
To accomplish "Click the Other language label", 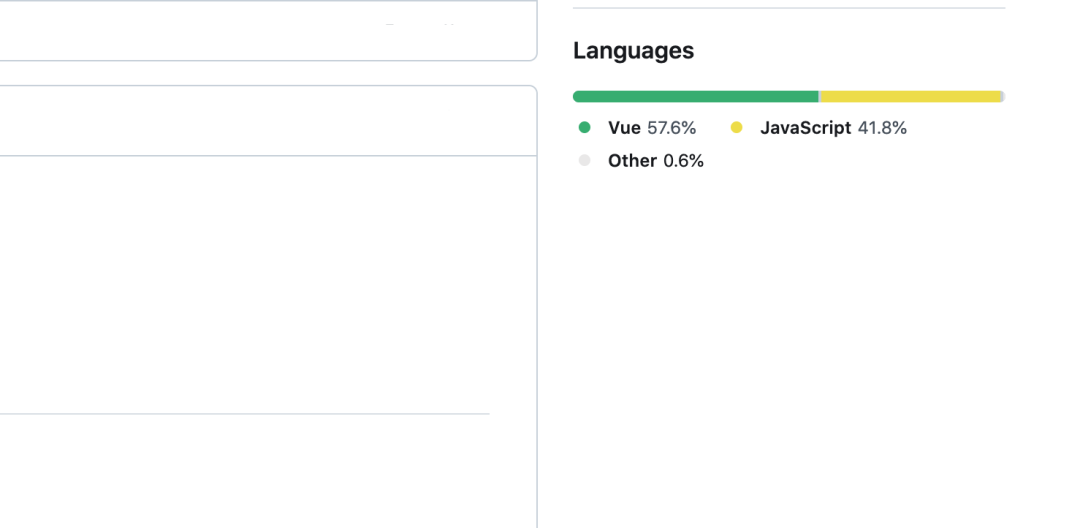I will (632, 161).
